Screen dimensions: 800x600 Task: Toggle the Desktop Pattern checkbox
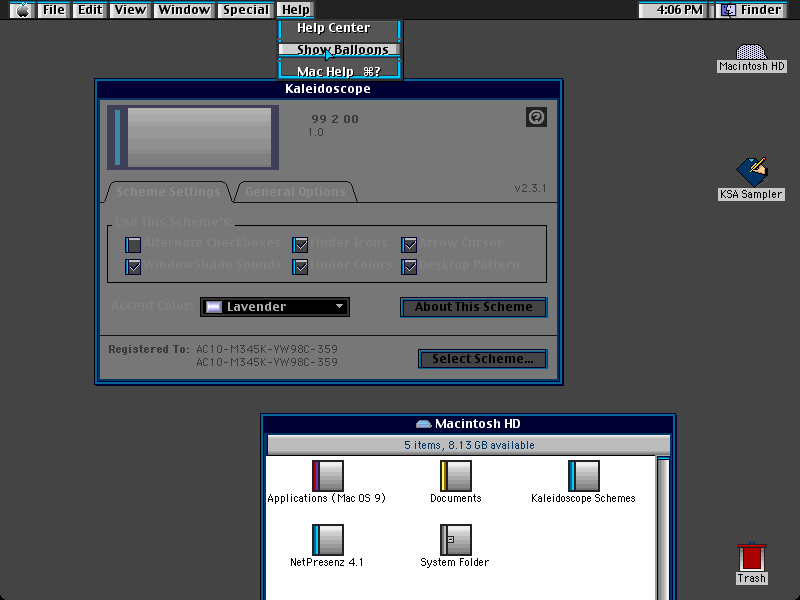click(x=409, y=267)
